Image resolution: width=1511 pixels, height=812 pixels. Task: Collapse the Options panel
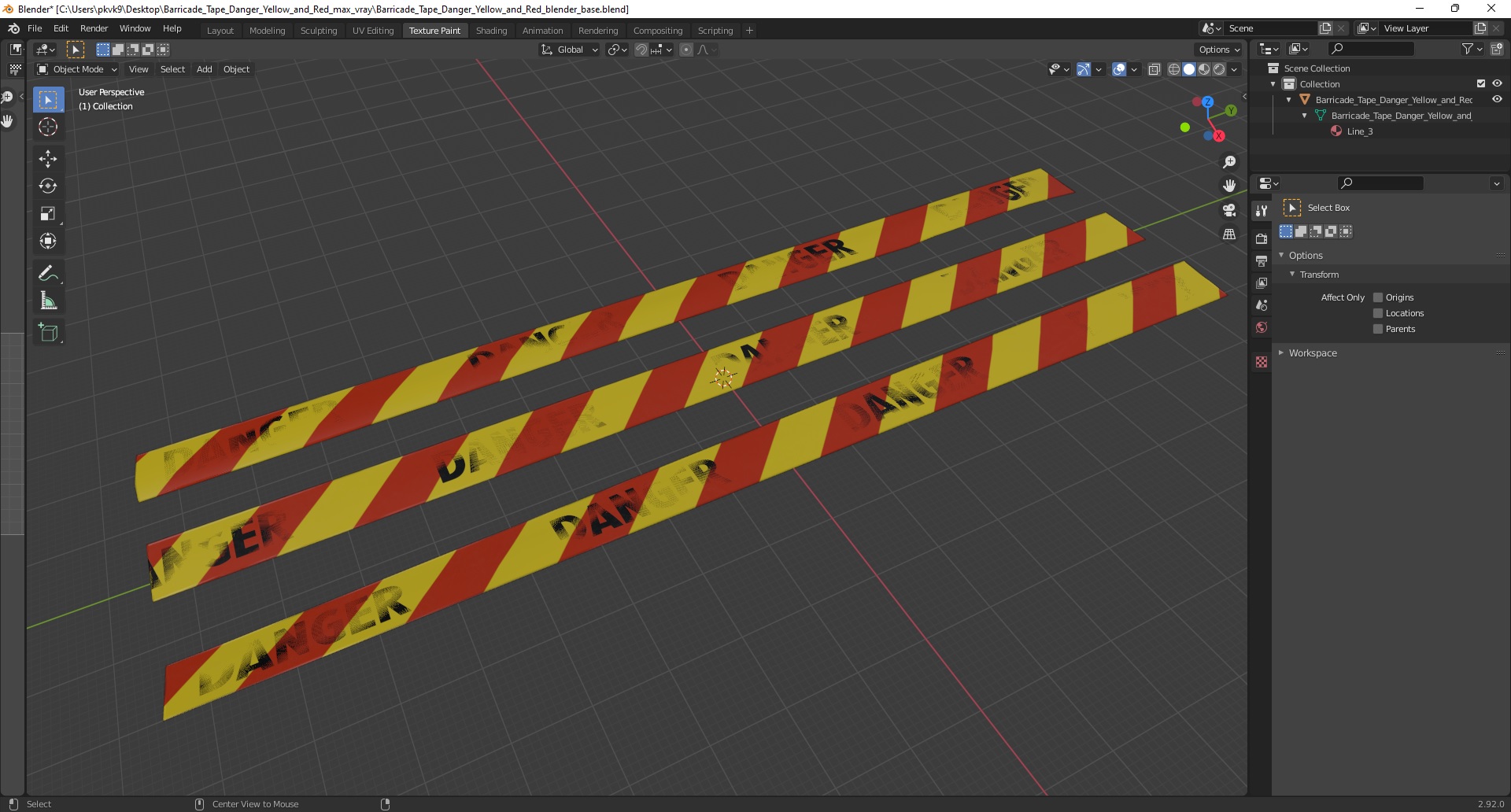point(1281,256)
